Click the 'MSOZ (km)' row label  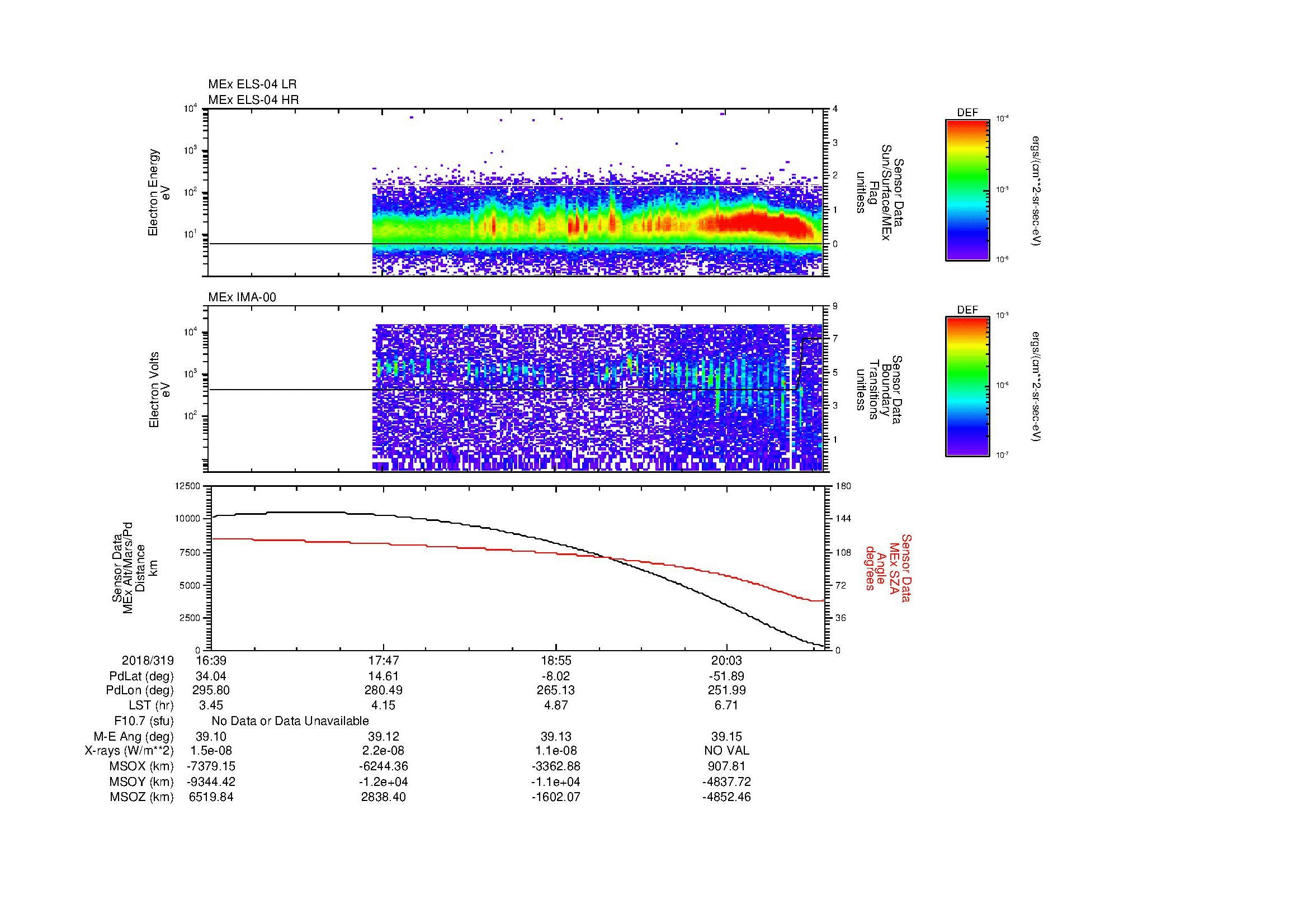click(x=141, y=798)
